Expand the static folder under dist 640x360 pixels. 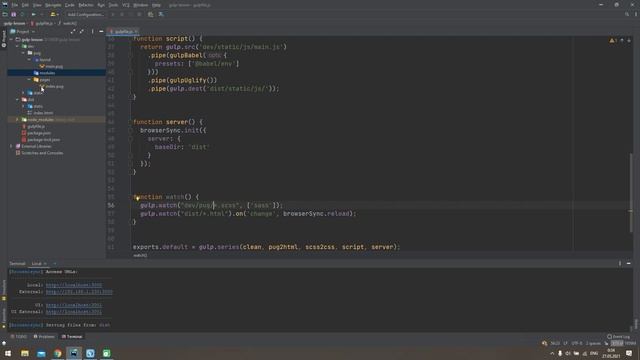[23, 106]
